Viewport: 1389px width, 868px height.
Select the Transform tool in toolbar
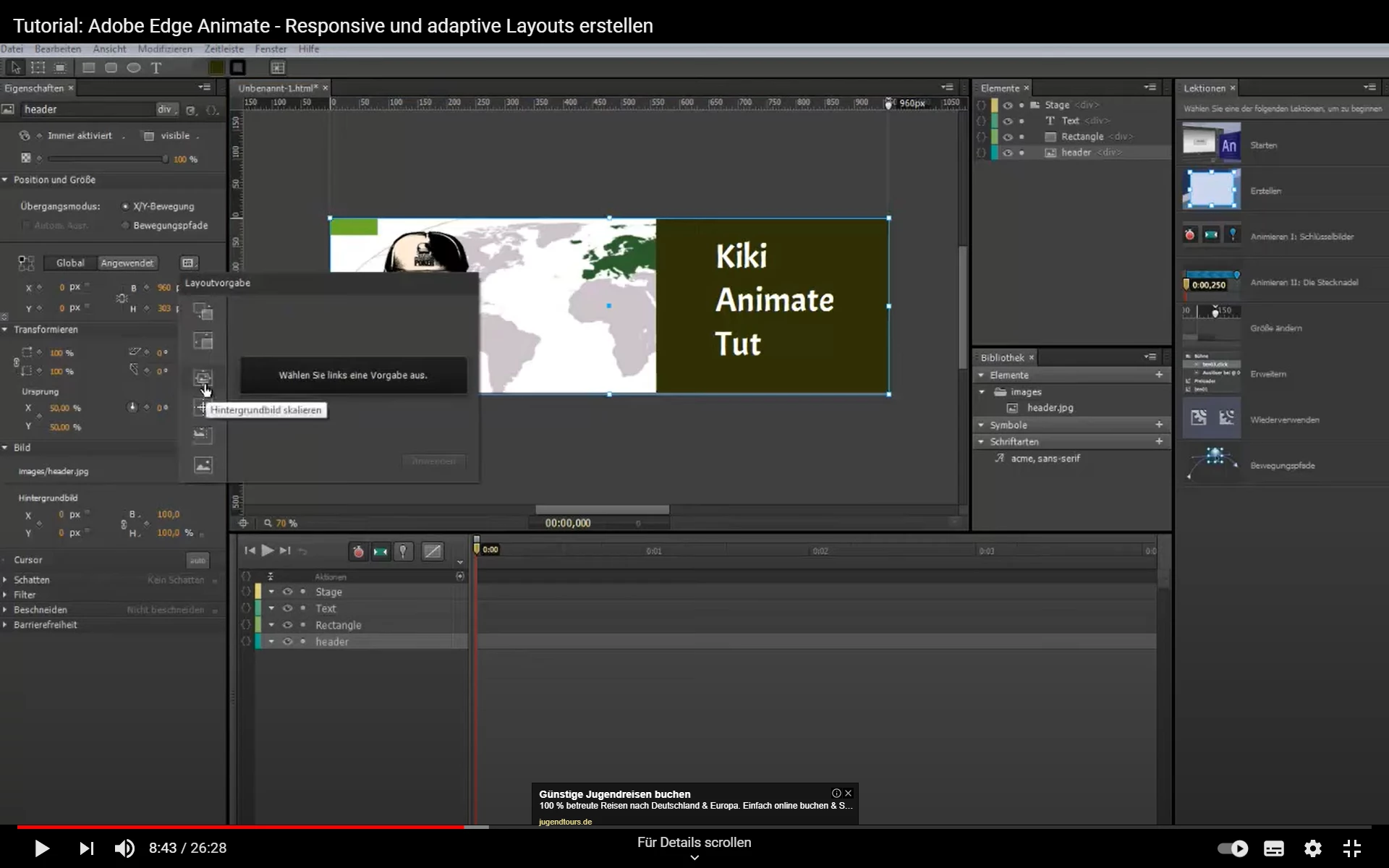click(x=38, y=67)
